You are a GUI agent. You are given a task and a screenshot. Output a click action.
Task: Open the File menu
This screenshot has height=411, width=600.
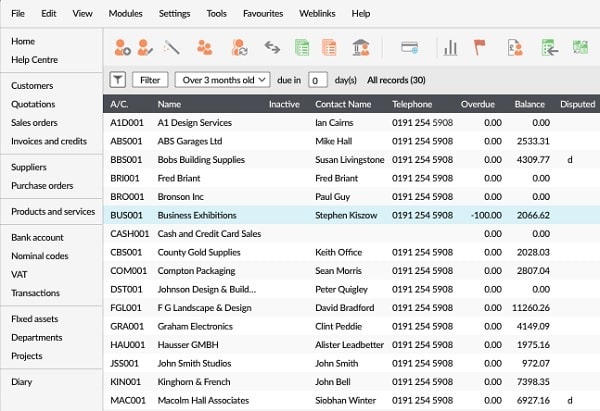coord(18,13)
